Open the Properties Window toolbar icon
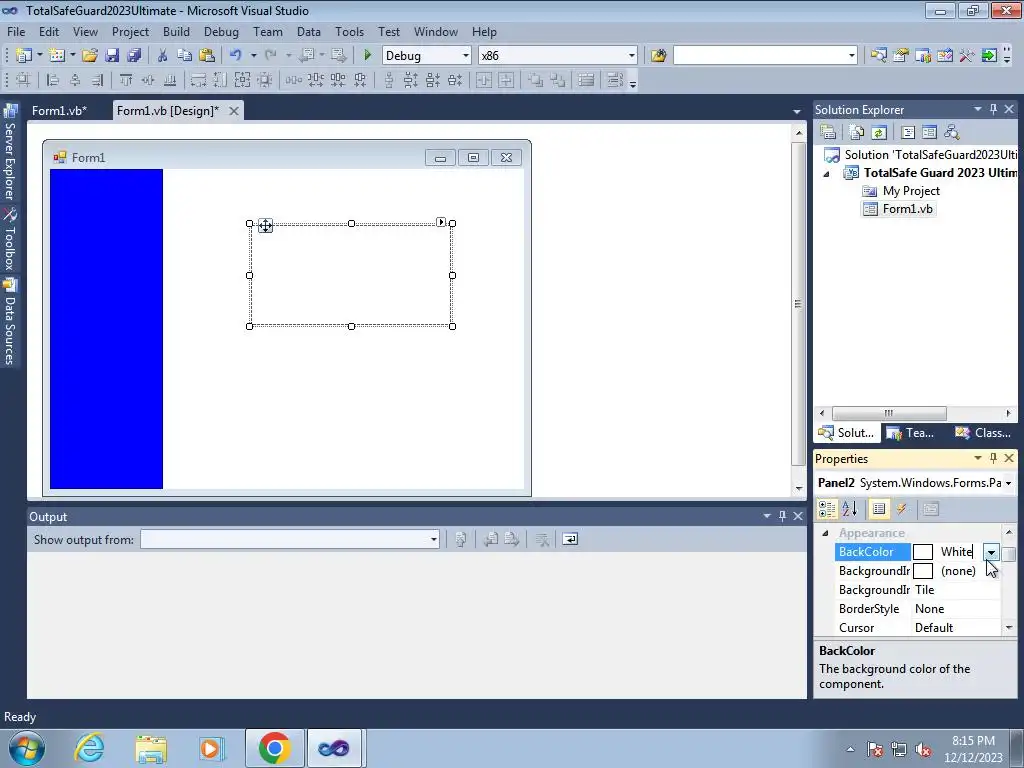Viewport: 1024px width, 768px height. 901,56
